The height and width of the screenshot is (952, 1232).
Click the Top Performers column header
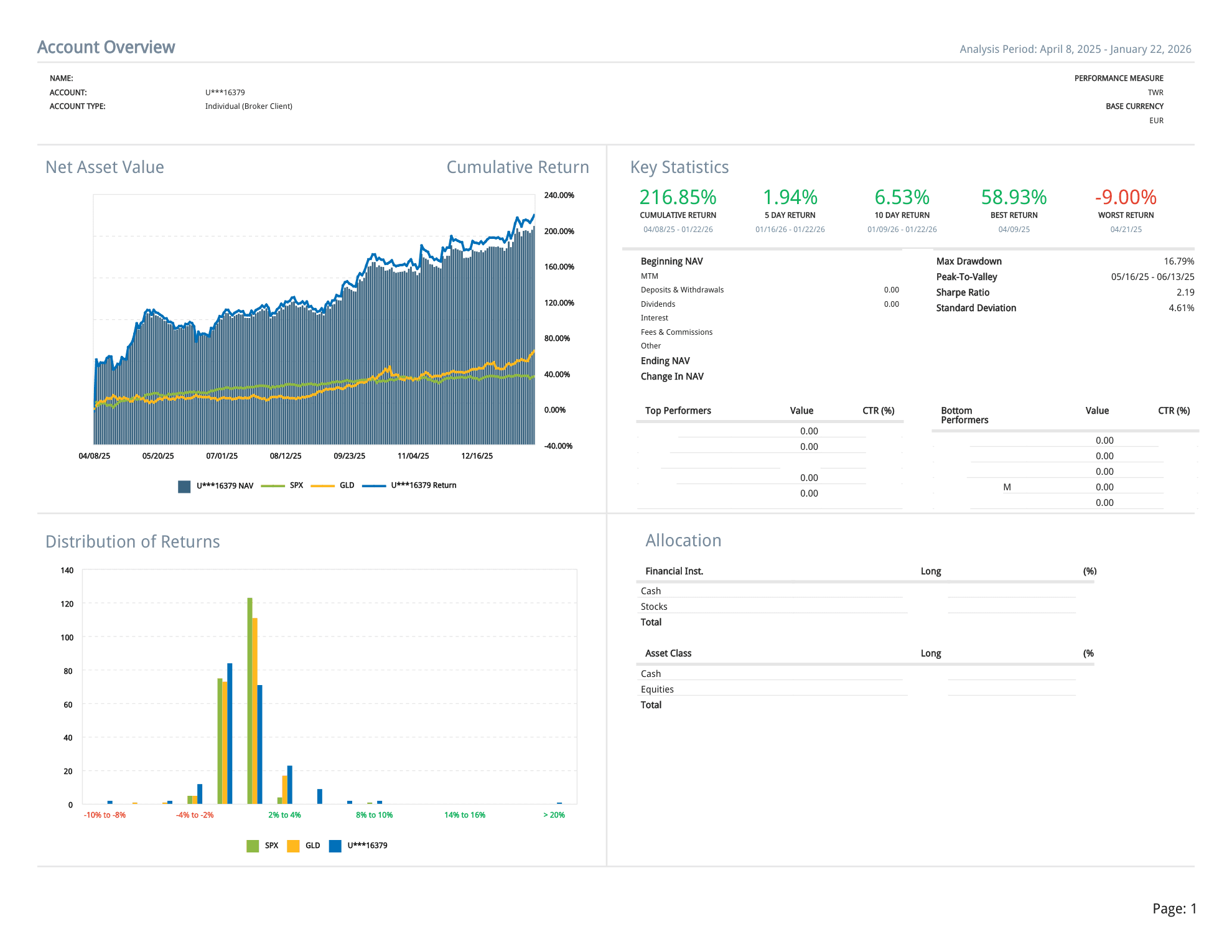[x=678, y=411]
